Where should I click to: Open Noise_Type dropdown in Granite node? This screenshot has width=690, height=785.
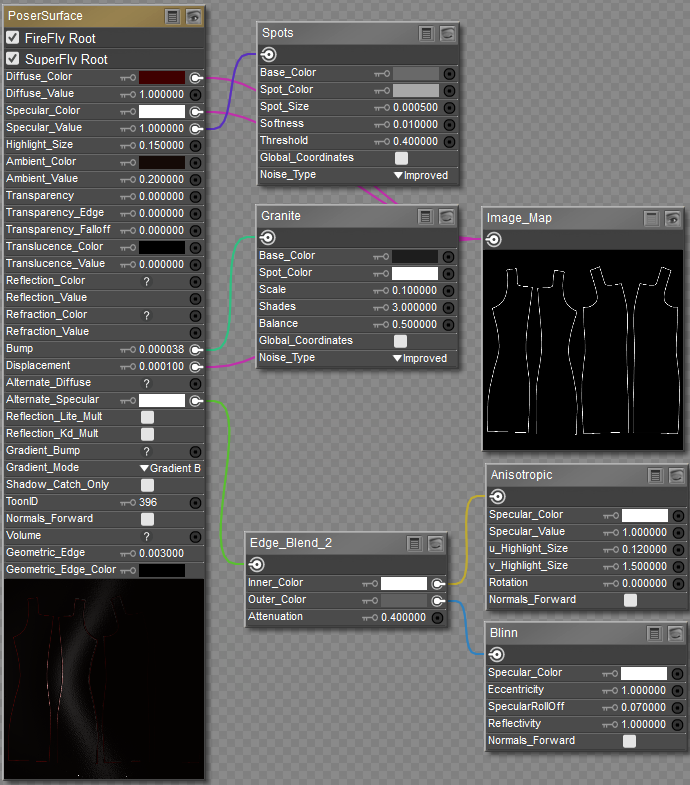click(x=420, y=358)
